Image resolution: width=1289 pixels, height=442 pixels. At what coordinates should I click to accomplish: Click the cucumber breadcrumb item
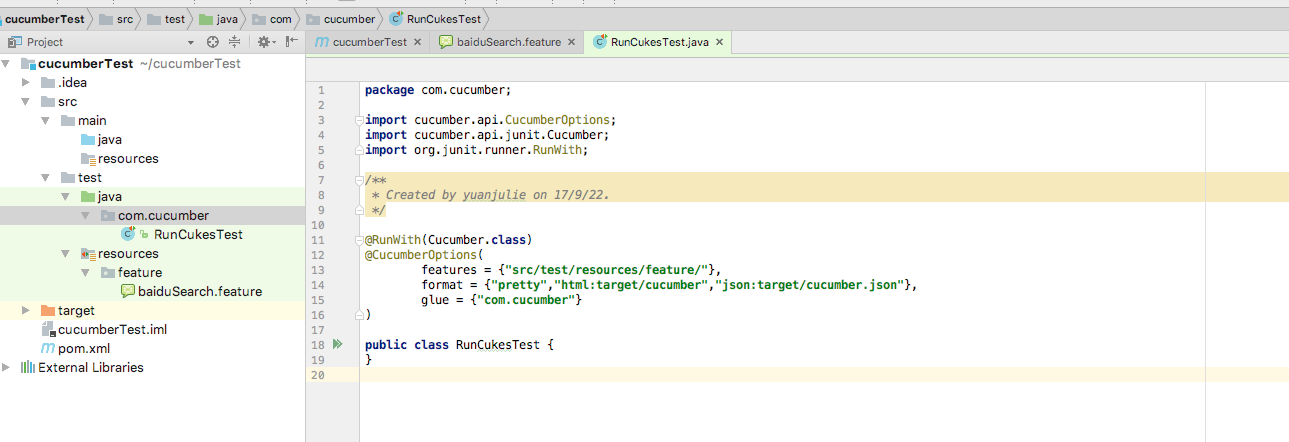[342, 18]
